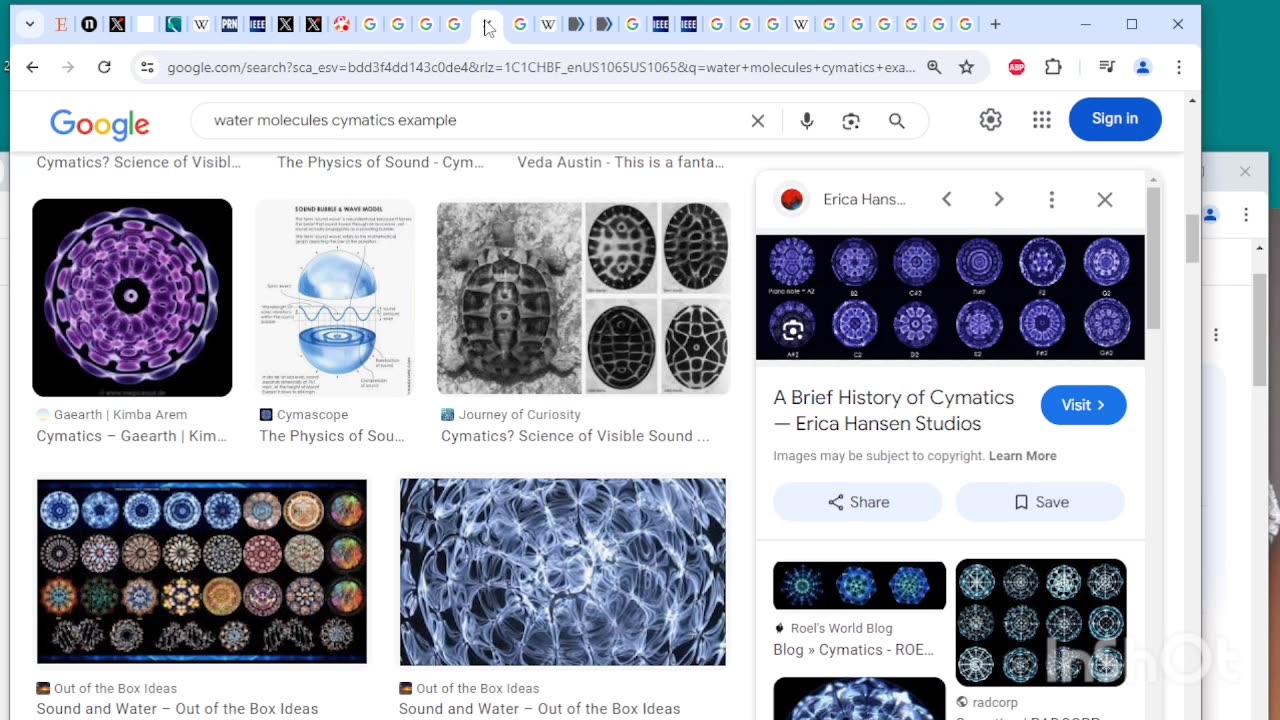The height and width of the screenshot is (720, 1280).
Task: Click the 'Cymascope' source label
Action: 312,414
